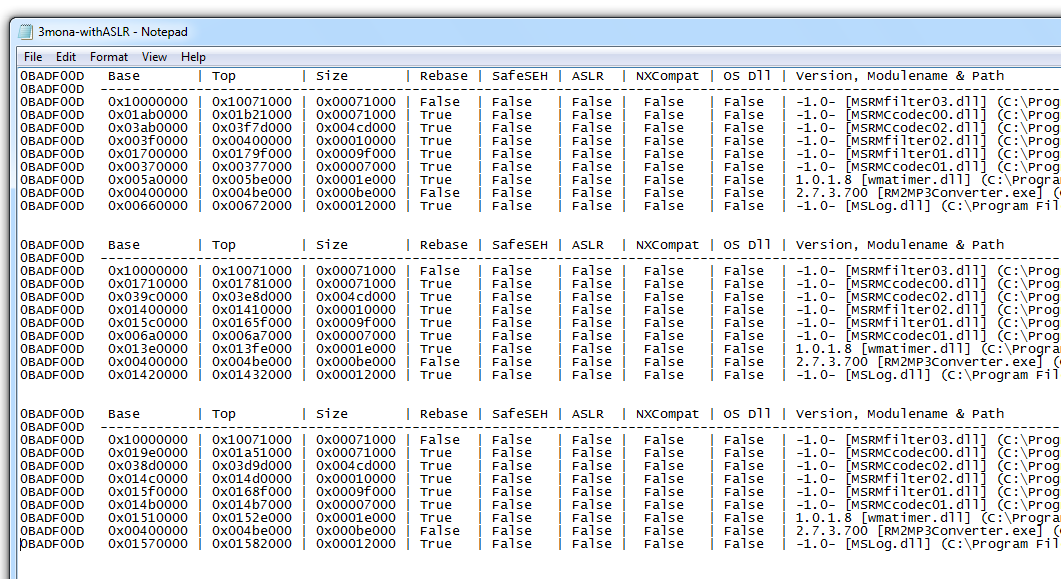Click [MSRMfilter03.dll] in the first table
Viewport: 1061px width, 579px height.
point(916,102)
